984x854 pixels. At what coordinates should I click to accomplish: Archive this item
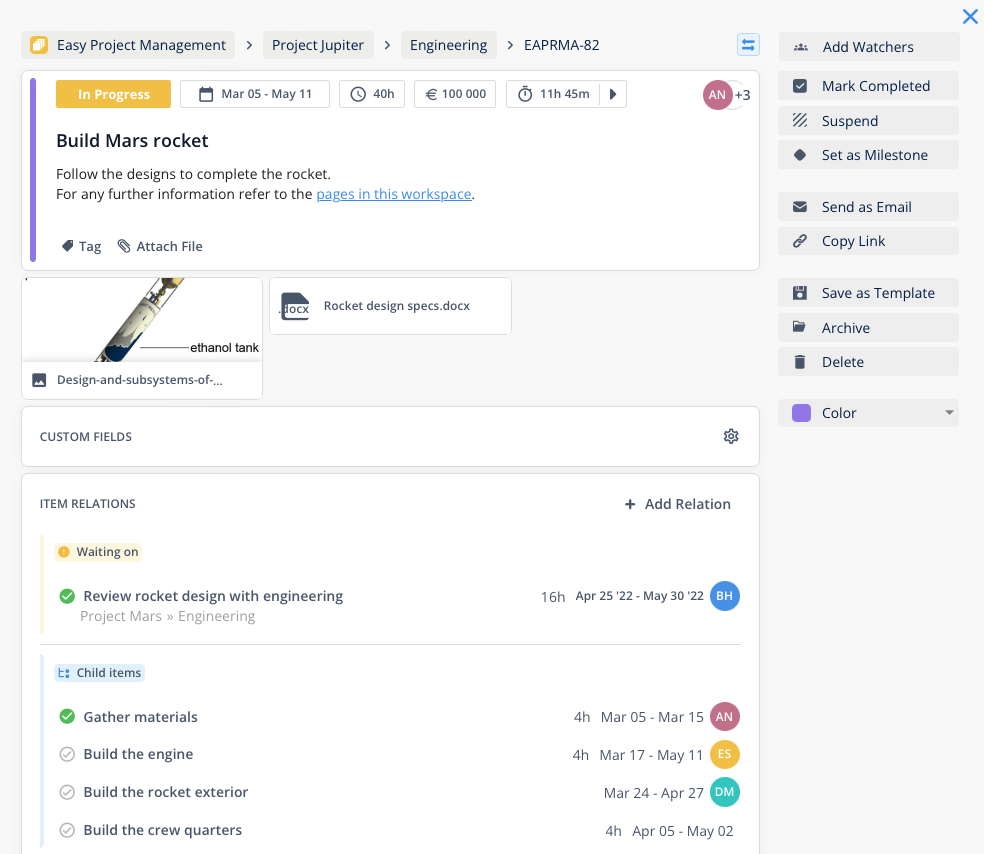point(869,328)
